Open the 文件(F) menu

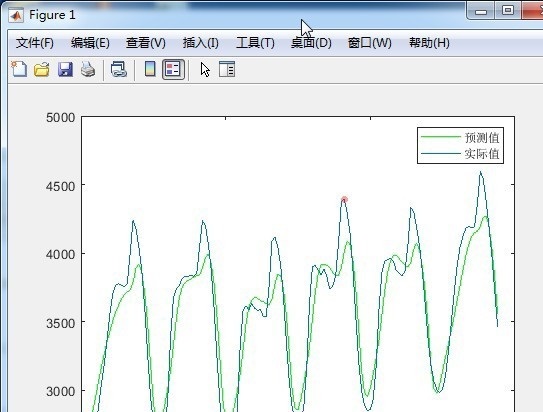(35, 43)
